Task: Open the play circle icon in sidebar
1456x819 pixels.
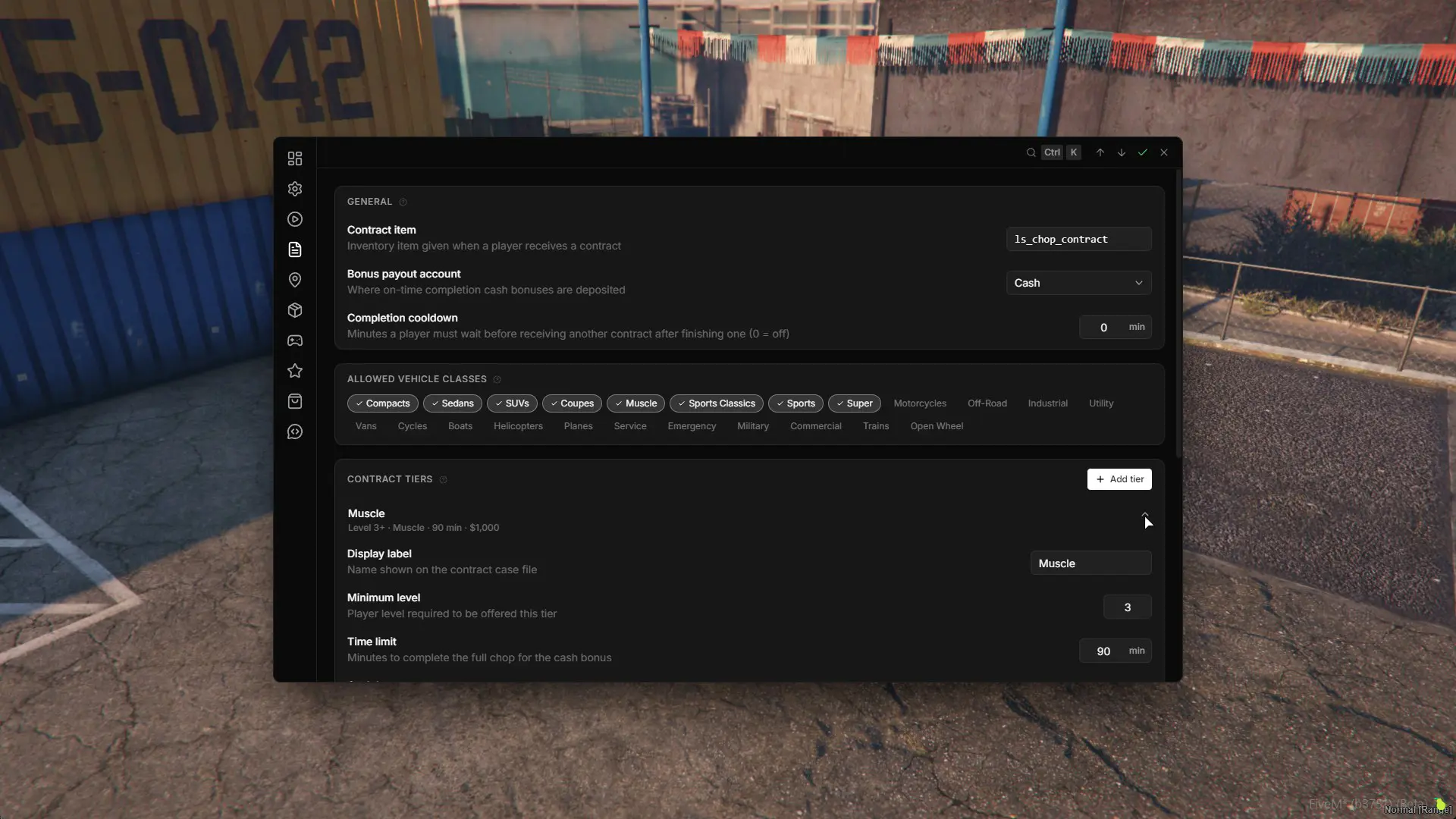Action: (295, 219)
